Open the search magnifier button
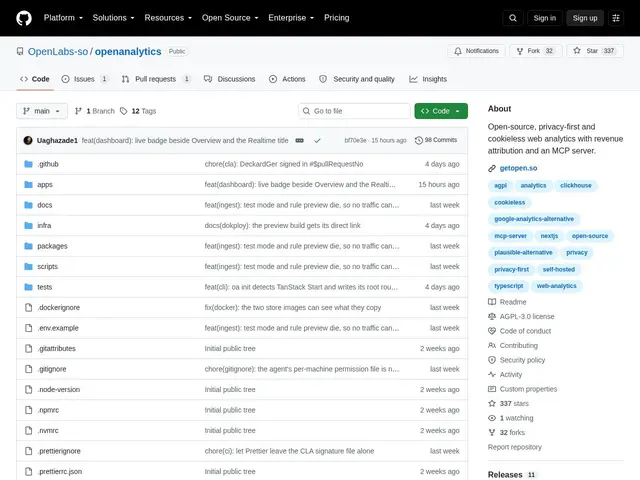Viewport: 640px width, 480px height. click(x=513, y=18)
